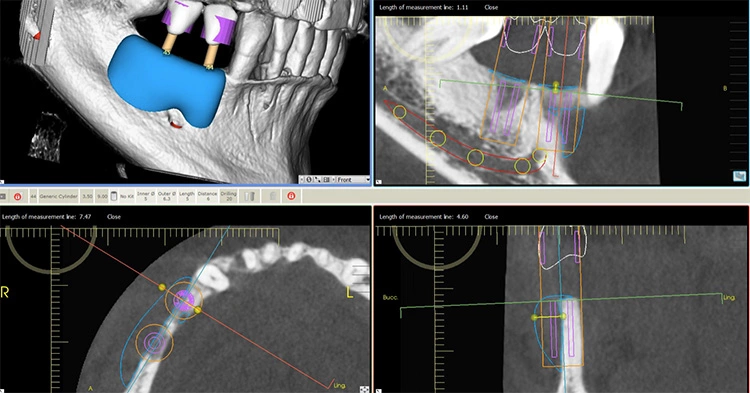Click the yellow measurement handle in panoramic view

556,87
